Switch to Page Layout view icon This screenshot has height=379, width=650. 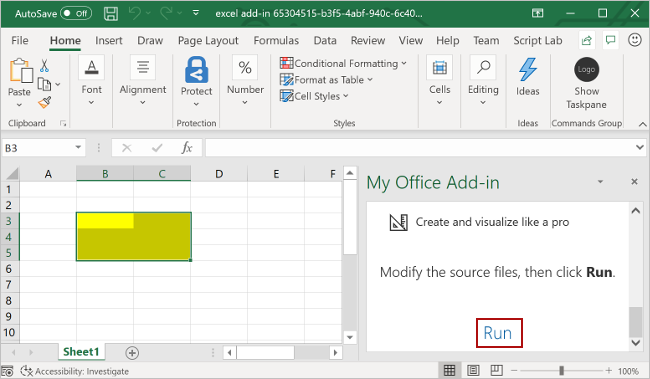click(473, 370)
